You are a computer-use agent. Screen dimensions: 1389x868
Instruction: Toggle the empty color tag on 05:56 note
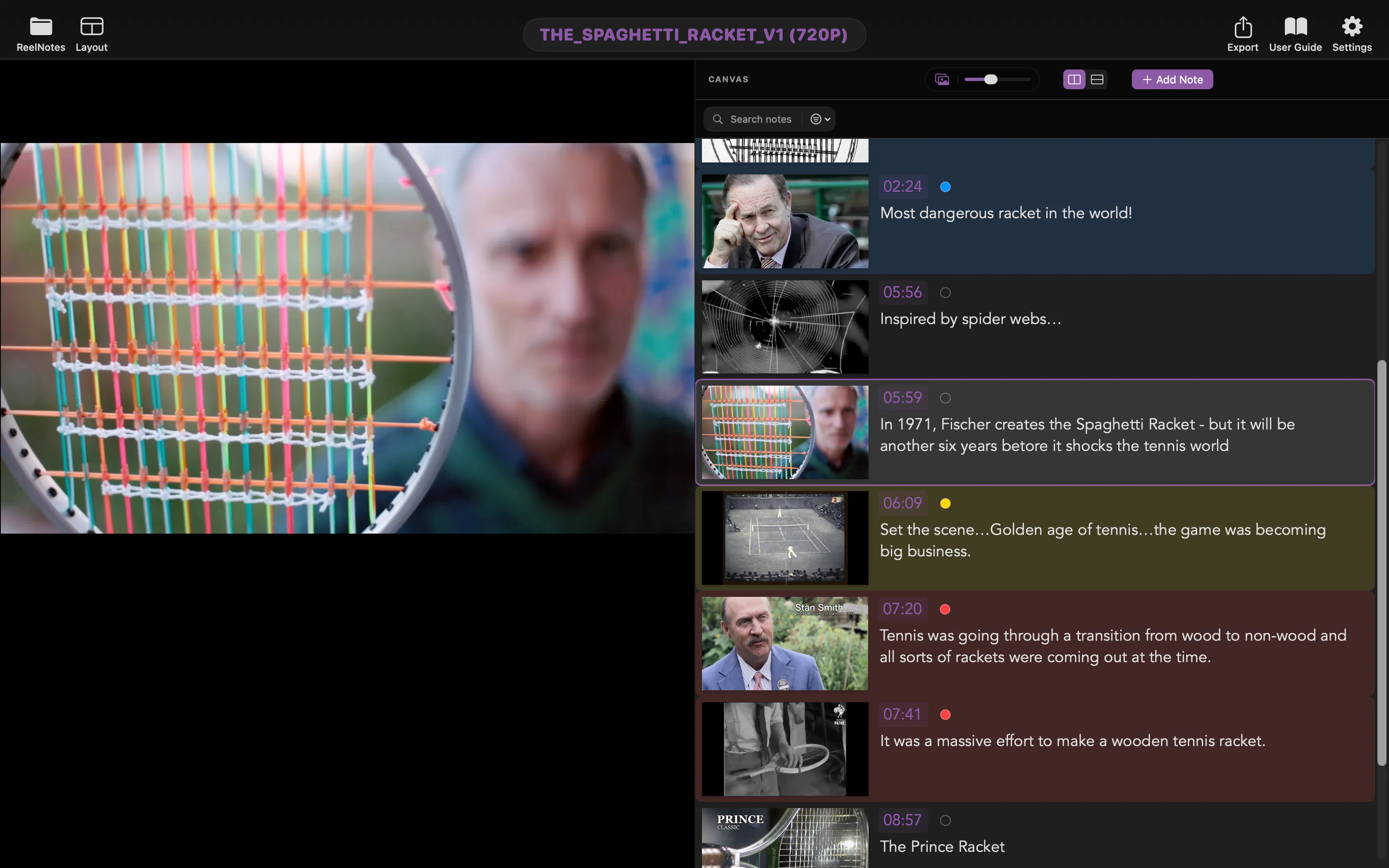[945, 293]
